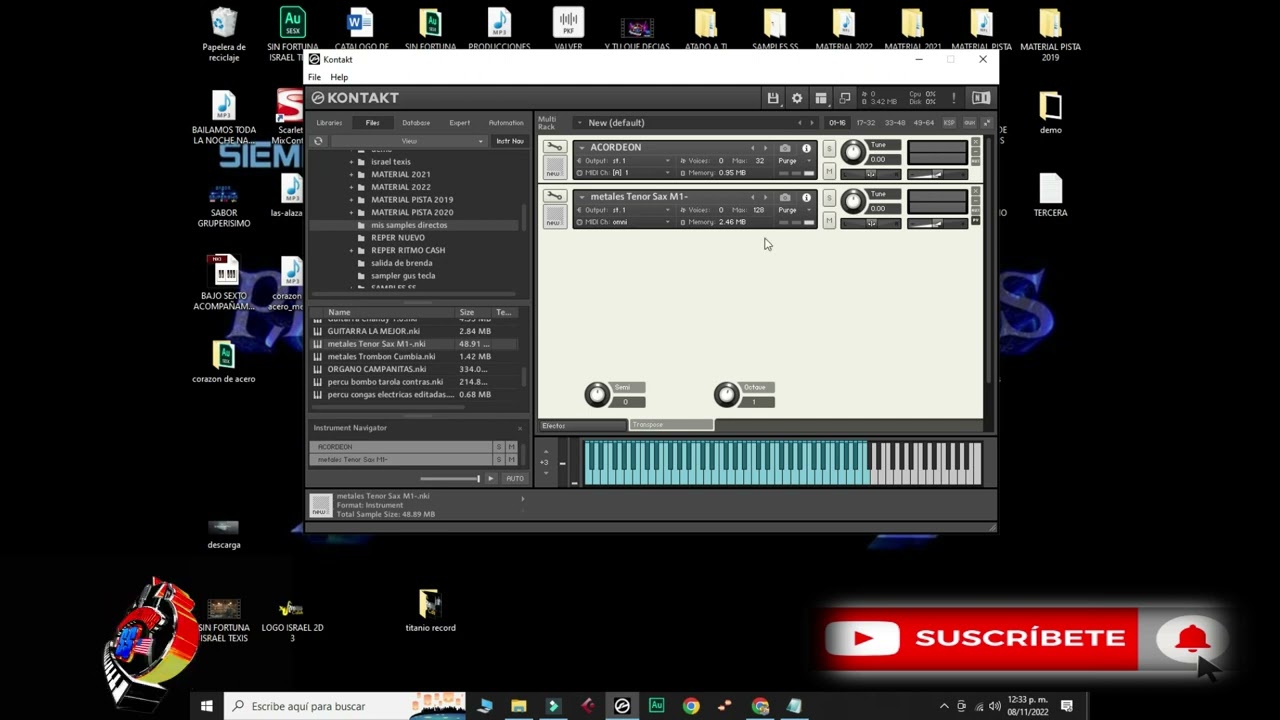
Task: Open the ACORDEON Purge dropdown
Action: 795,161
